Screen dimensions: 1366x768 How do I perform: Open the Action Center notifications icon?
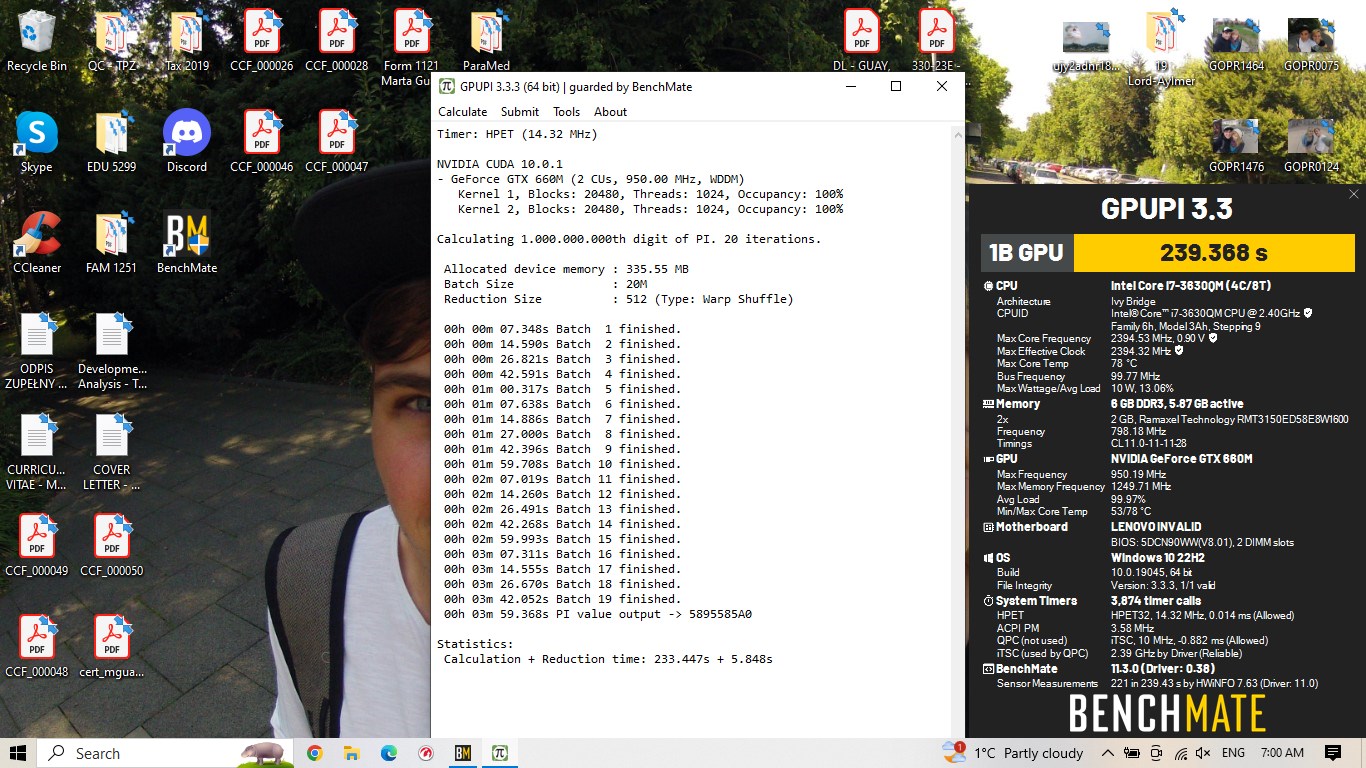coord(1332,753)
